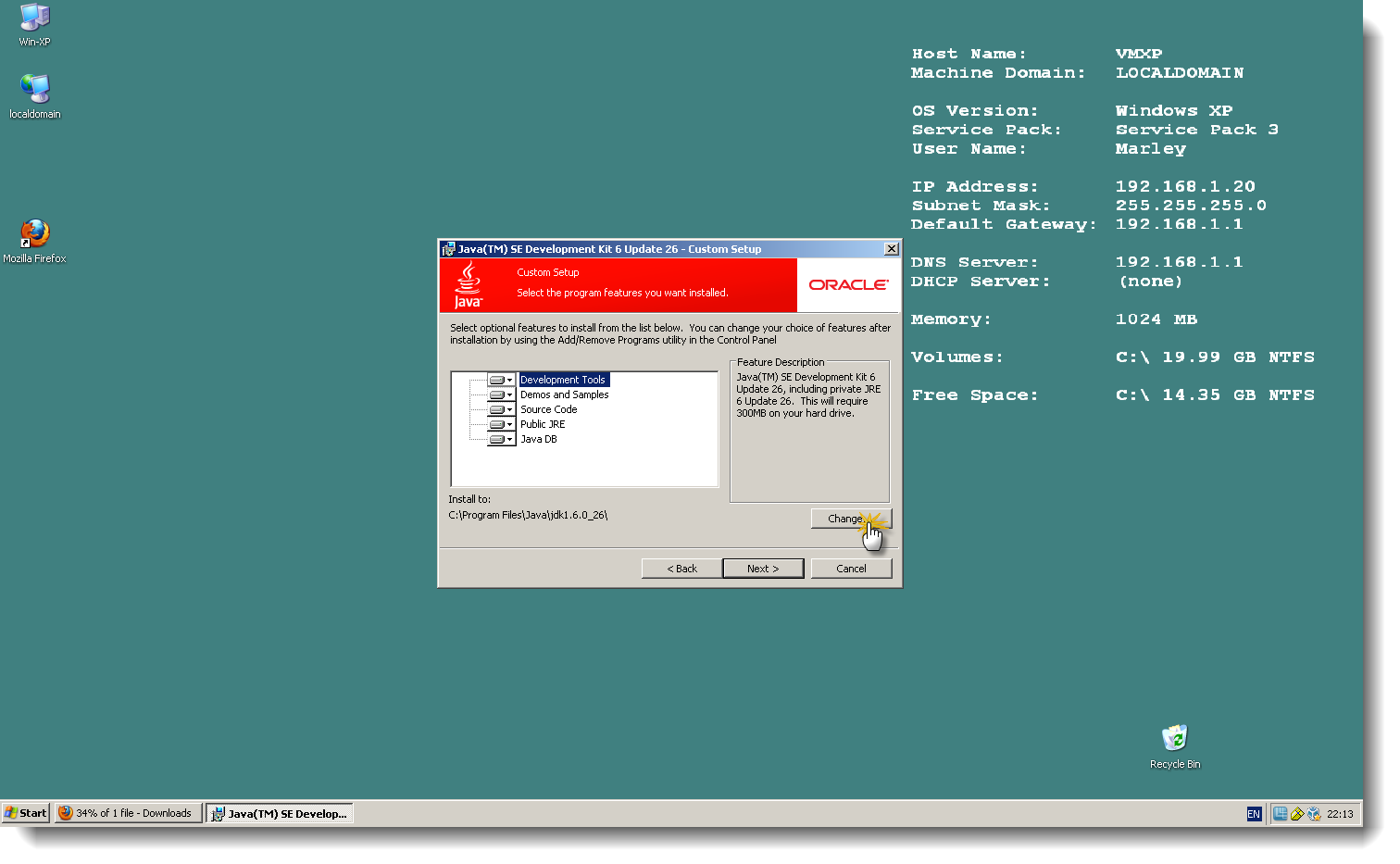Viewport: 1400px width, 864px height.
Task: Open the Win-XP desktop shortcut
Action: coord(35,17)
